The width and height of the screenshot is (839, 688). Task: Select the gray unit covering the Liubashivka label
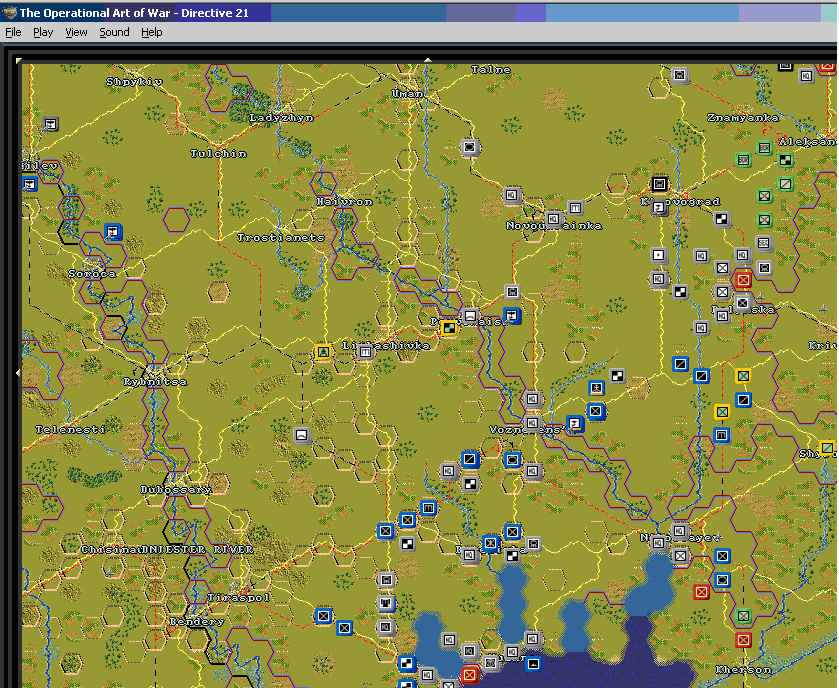pos(365,351)
